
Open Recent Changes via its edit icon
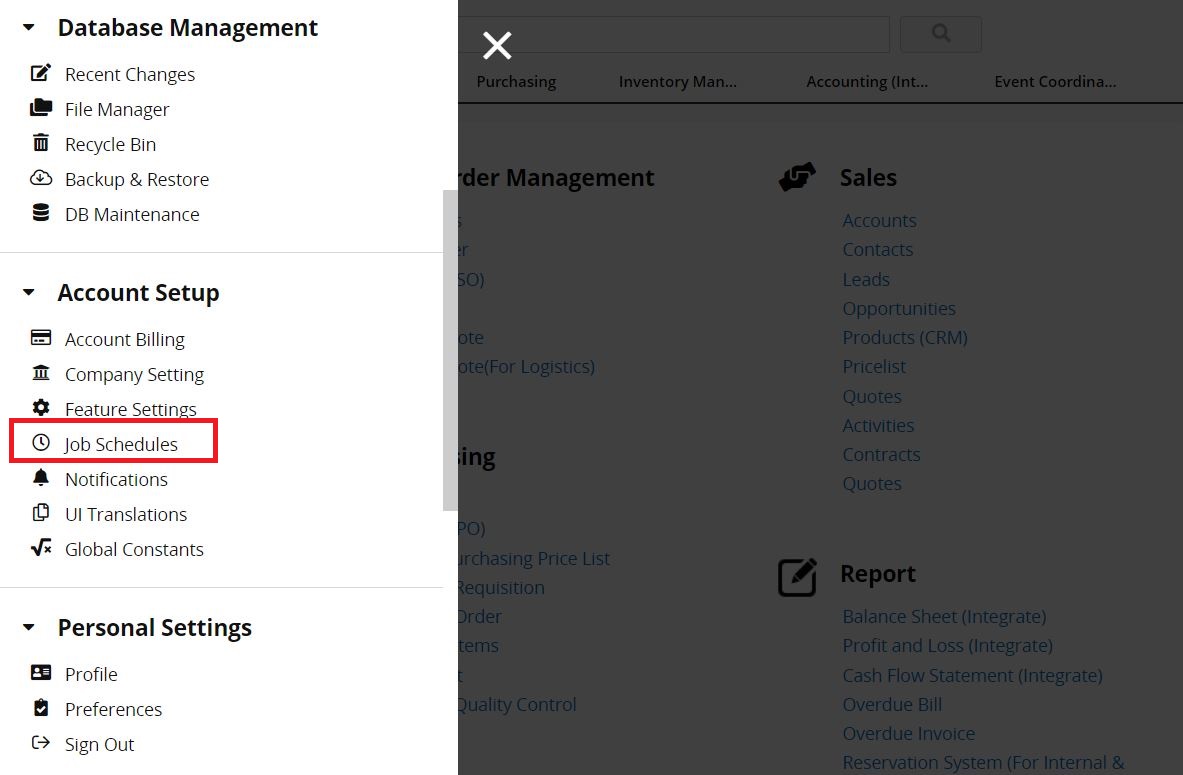point(41,73)
